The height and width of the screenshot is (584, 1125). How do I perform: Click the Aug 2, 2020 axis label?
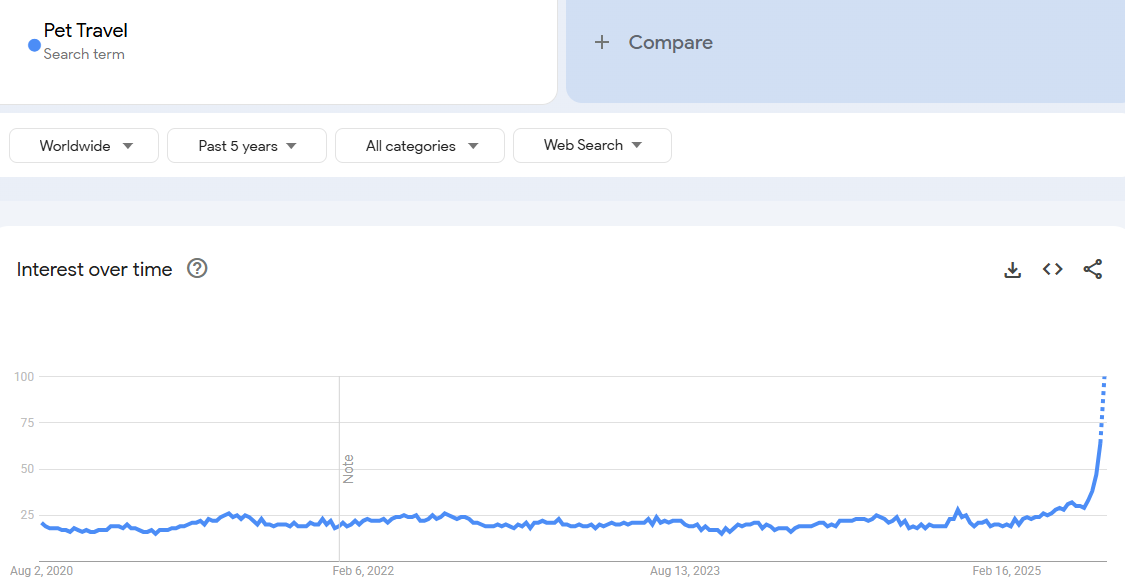click(x=42, y=571)
